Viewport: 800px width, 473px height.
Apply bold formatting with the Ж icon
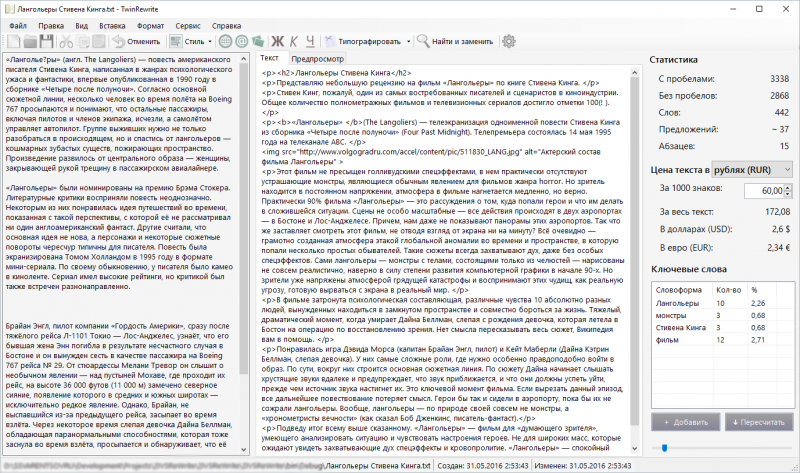tap(278, 41)
